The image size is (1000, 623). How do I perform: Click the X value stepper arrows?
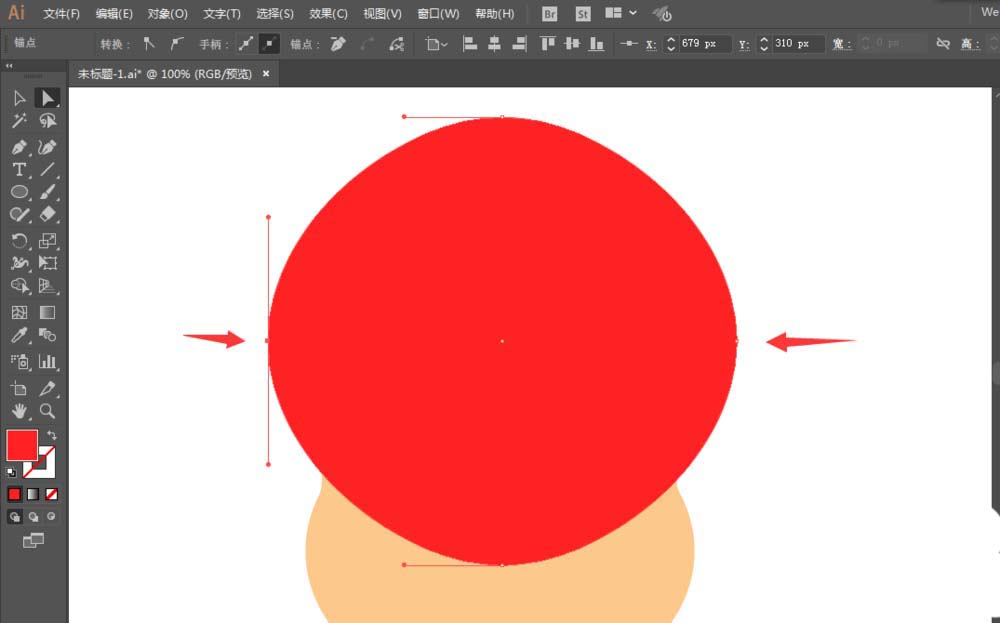tap(670, 43)
